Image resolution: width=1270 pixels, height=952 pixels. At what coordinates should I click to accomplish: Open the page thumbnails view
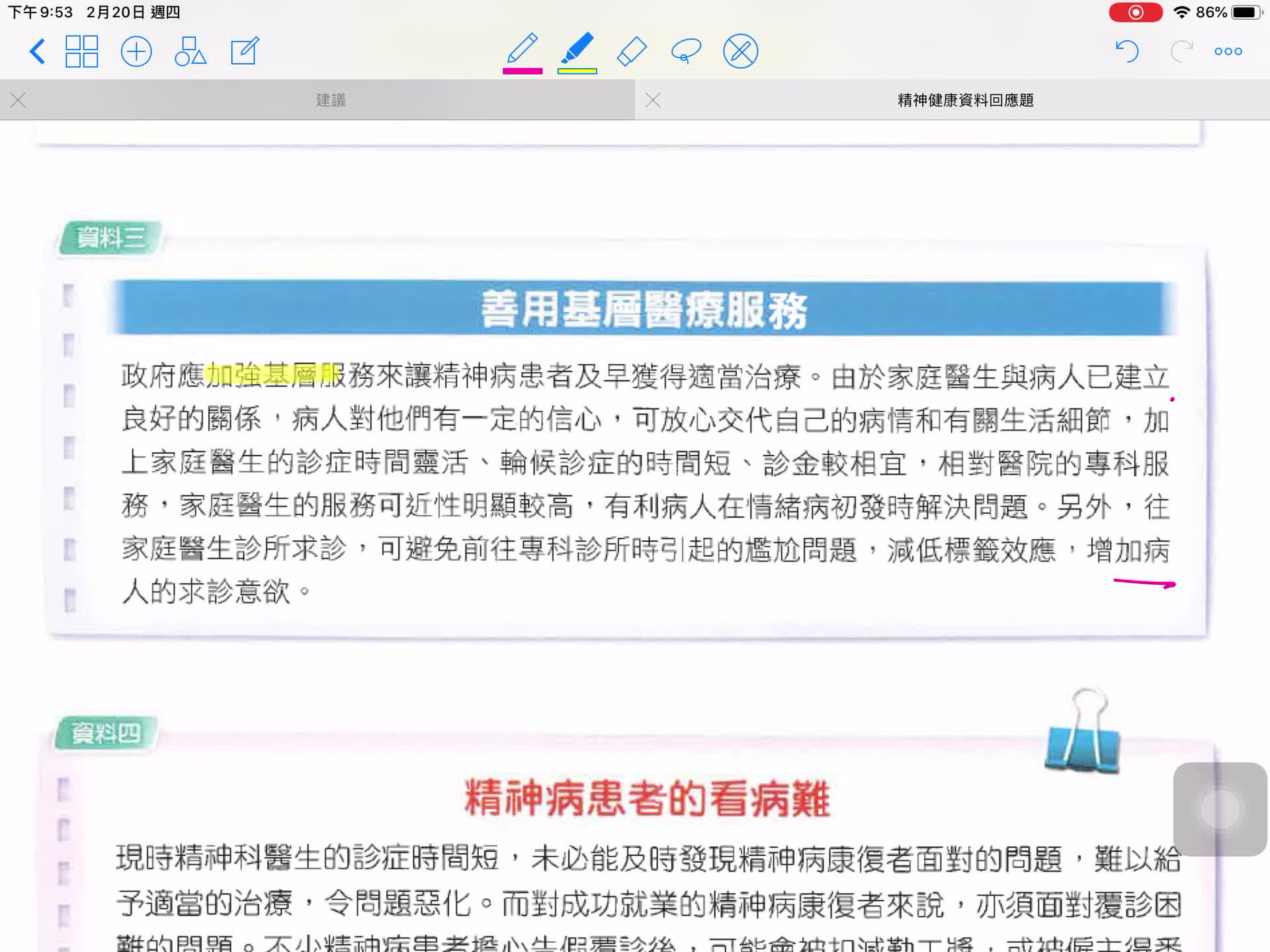tap(82, 51)
